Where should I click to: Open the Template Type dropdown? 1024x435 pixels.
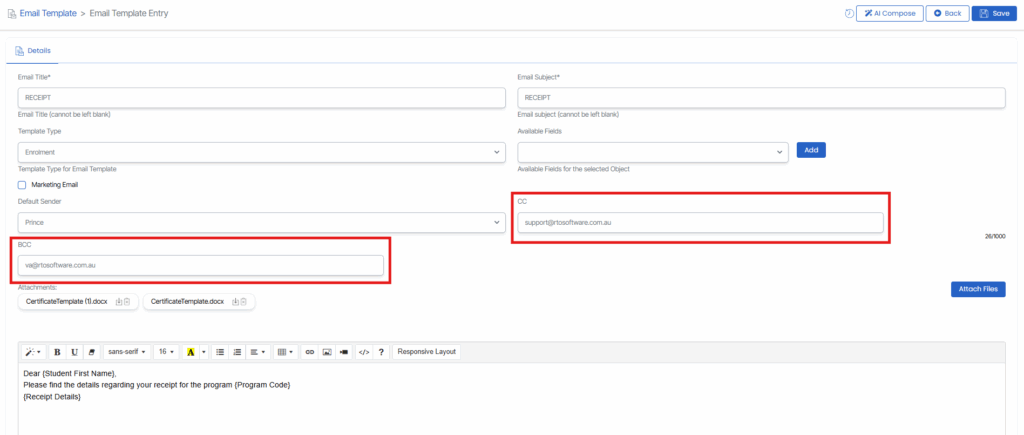click(262, 151)
